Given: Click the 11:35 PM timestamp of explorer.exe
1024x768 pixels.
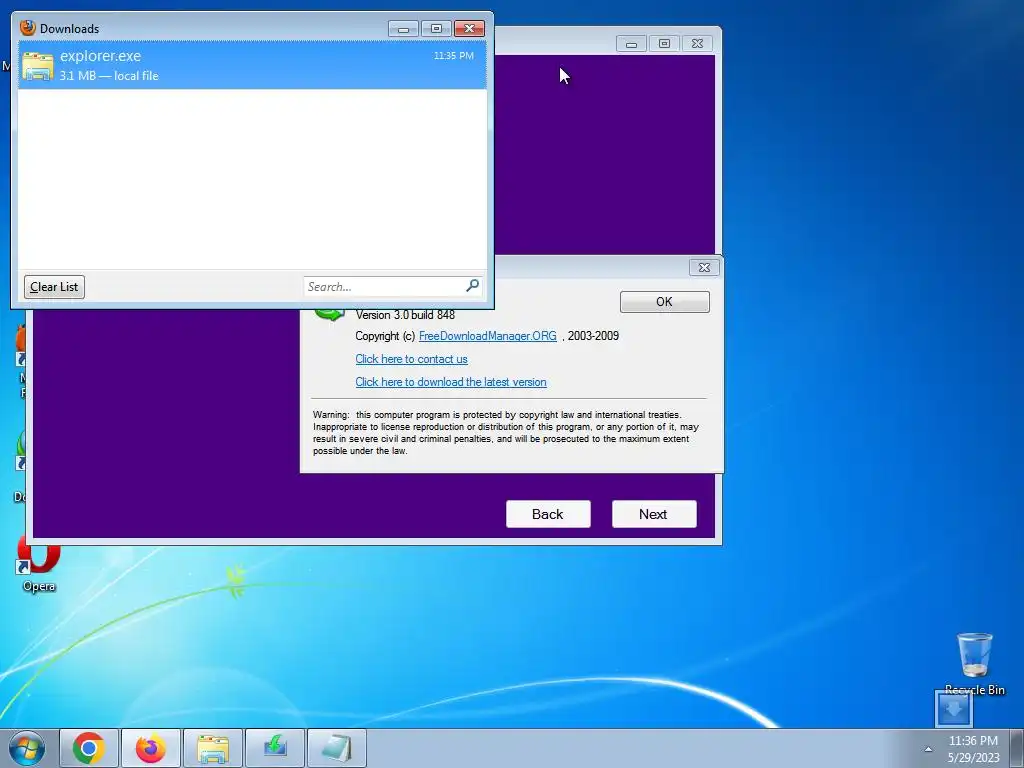Looking at the screenshot, I should click(x=454, y=56).
